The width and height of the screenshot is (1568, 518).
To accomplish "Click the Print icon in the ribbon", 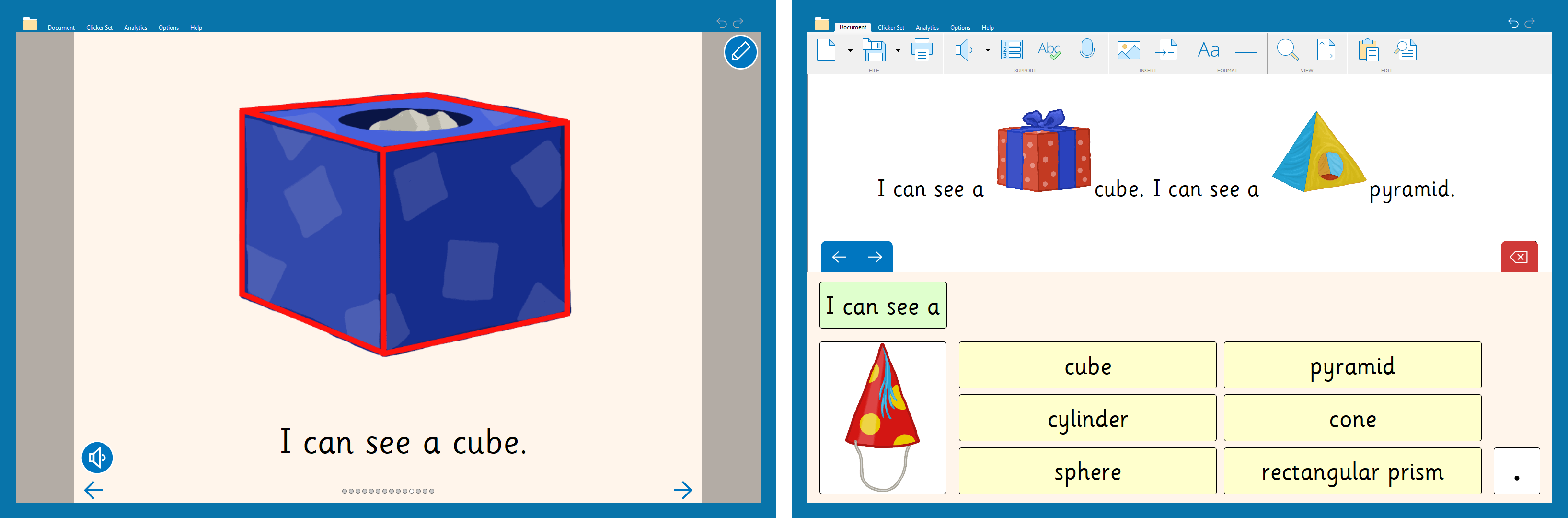I will pos(922,50).
